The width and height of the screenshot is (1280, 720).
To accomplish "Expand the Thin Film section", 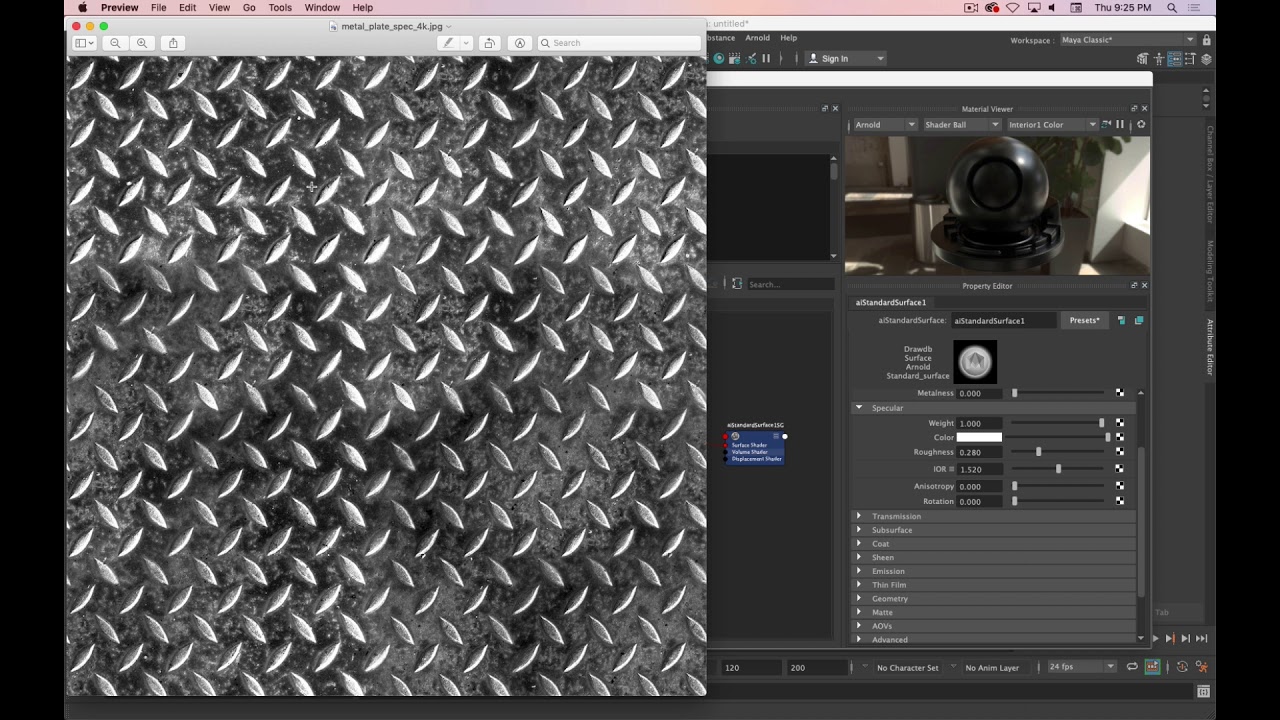I will 858,585.
